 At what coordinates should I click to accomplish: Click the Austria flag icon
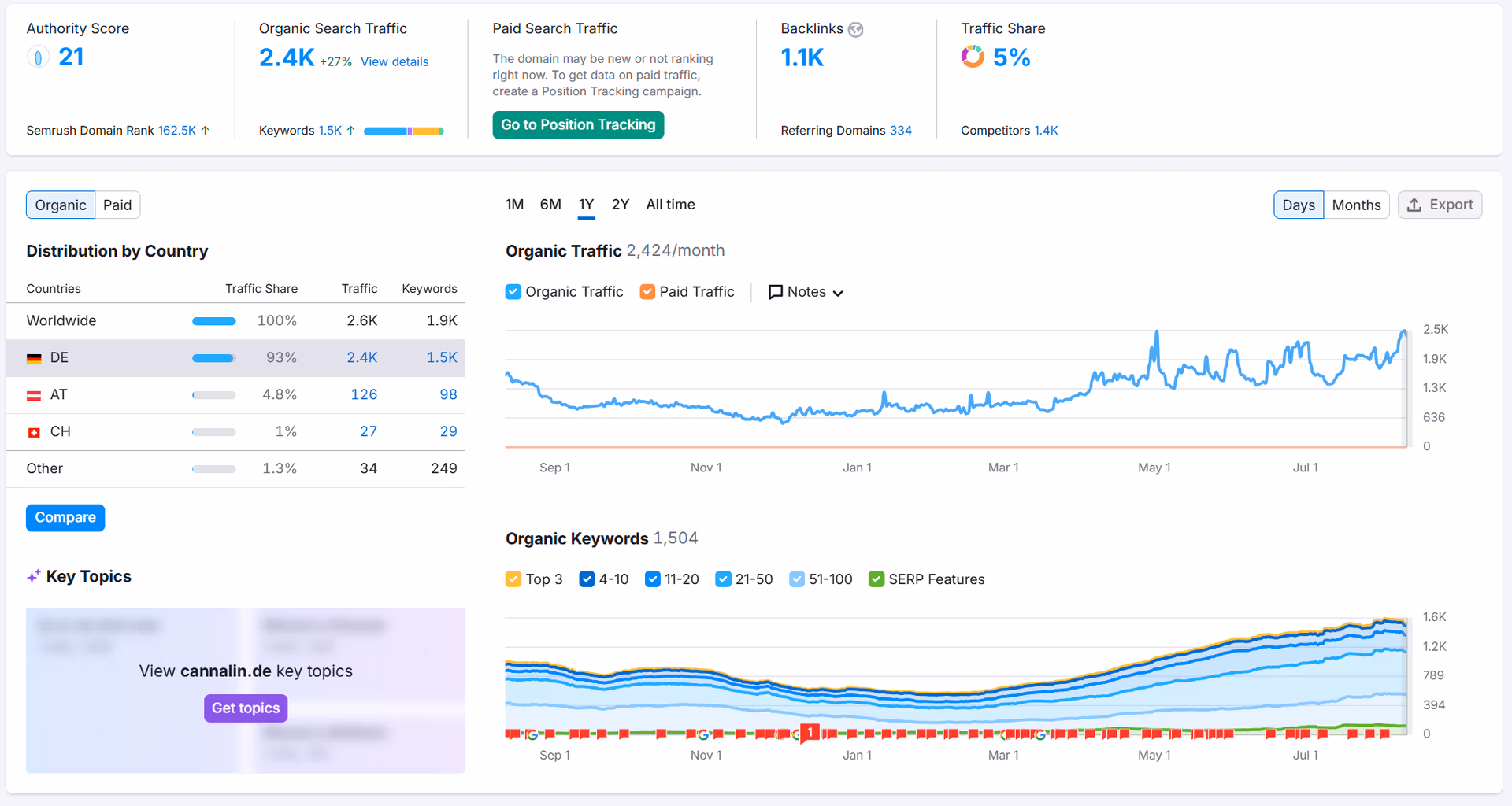[34, 395]
